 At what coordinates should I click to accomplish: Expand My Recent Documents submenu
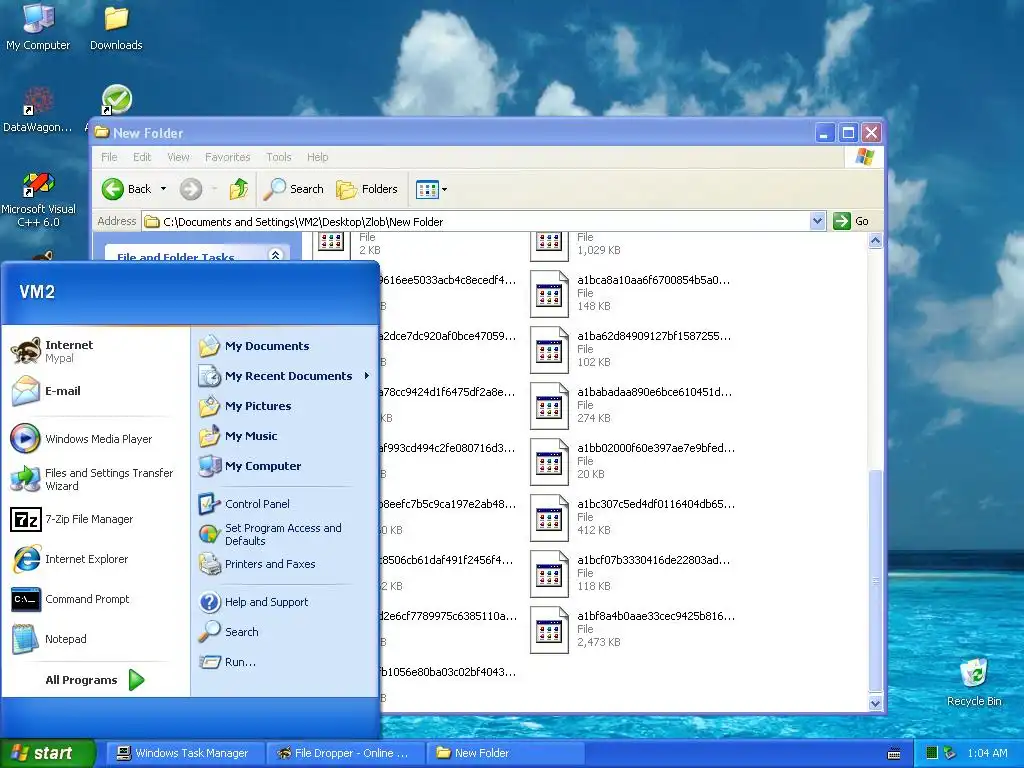pyautogui.click(x=283, y=376)
